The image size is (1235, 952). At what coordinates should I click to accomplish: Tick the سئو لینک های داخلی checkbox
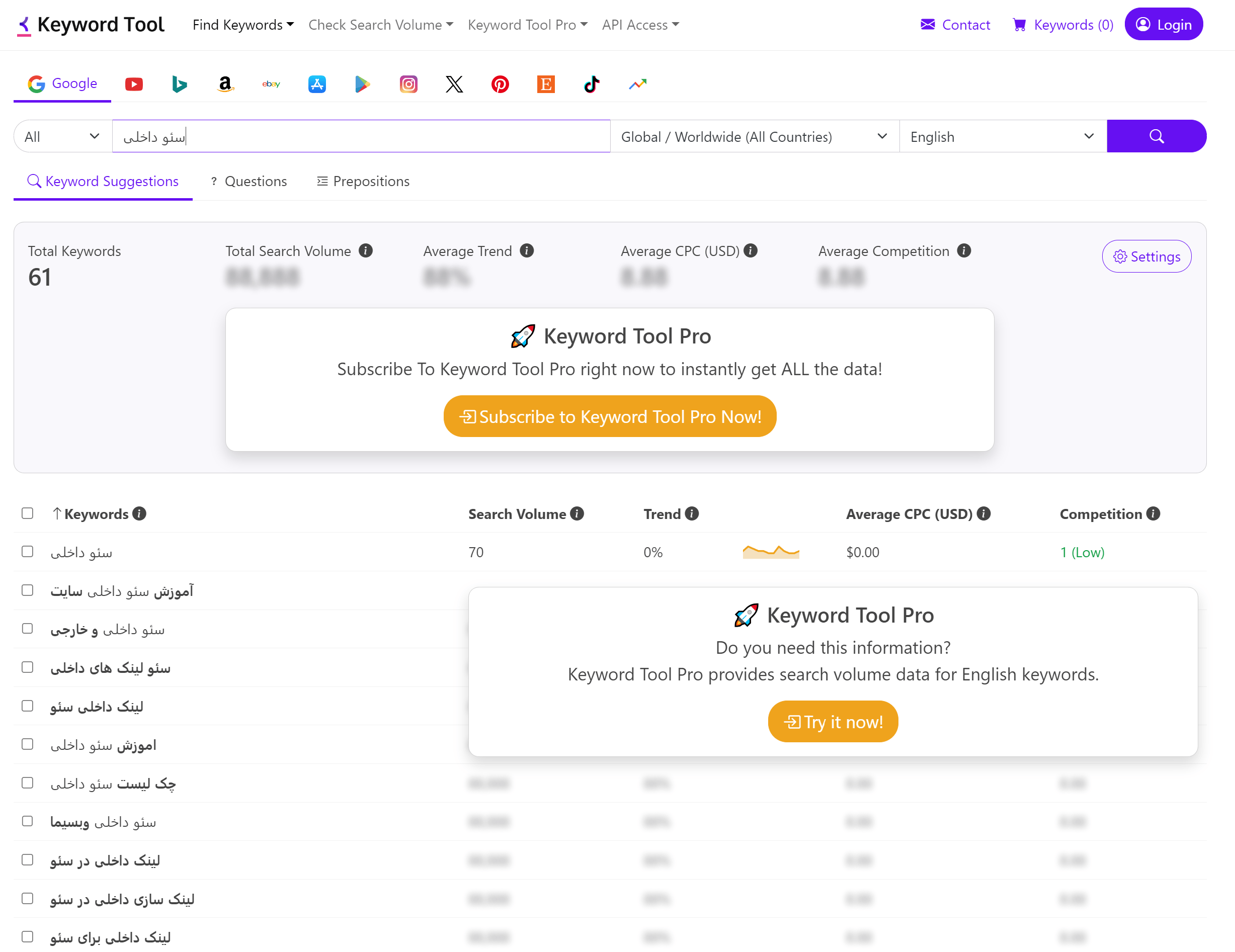(27, 667)
